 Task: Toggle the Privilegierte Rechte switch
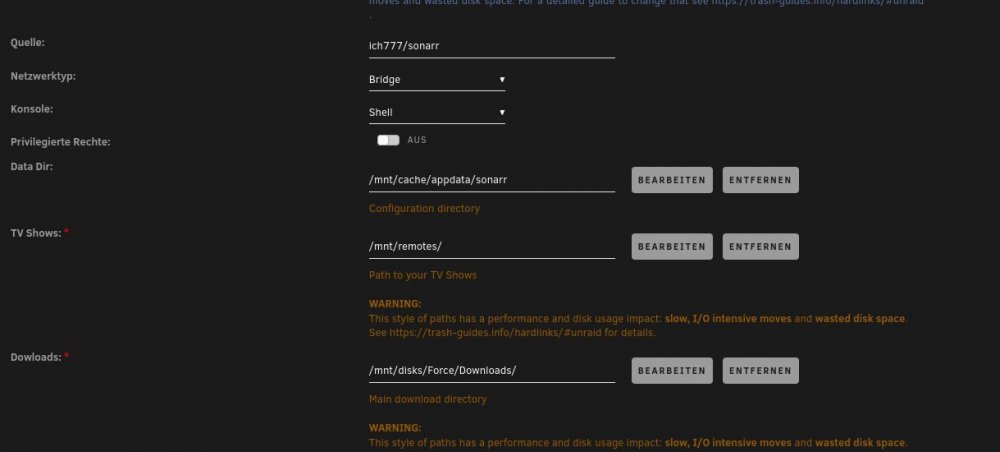(x=388, y=140)
